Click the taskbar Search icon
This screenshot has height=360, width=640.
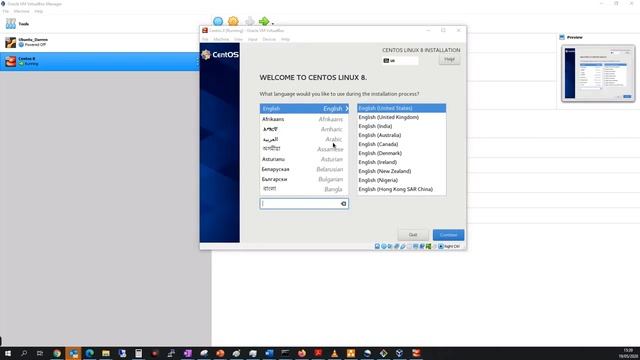pos(24,353)
